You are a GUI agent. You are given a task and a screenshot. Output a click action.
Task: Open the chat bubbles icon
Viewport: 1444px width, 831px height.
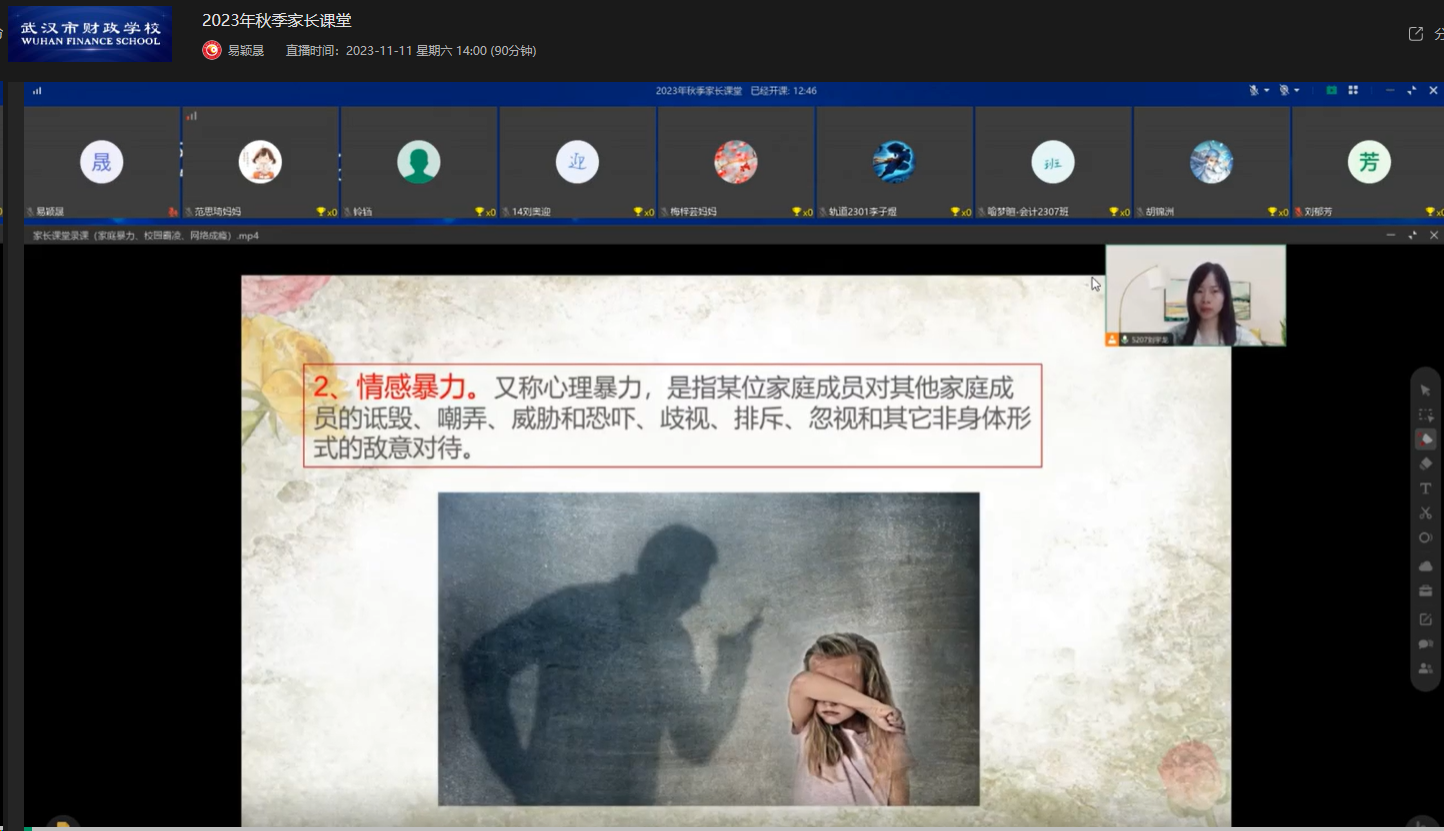pos(1426,644)
